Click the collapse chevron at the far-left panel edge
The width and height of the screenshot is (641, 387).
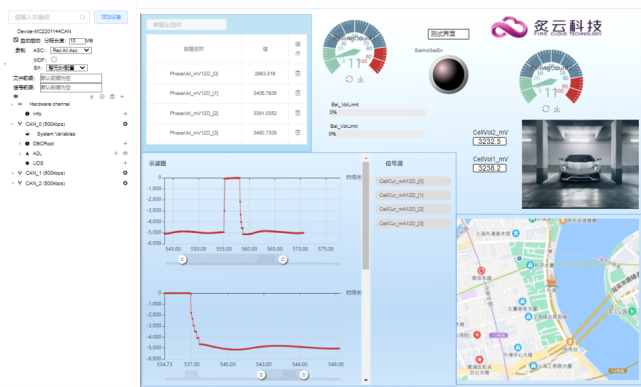(x=4, y=64)
